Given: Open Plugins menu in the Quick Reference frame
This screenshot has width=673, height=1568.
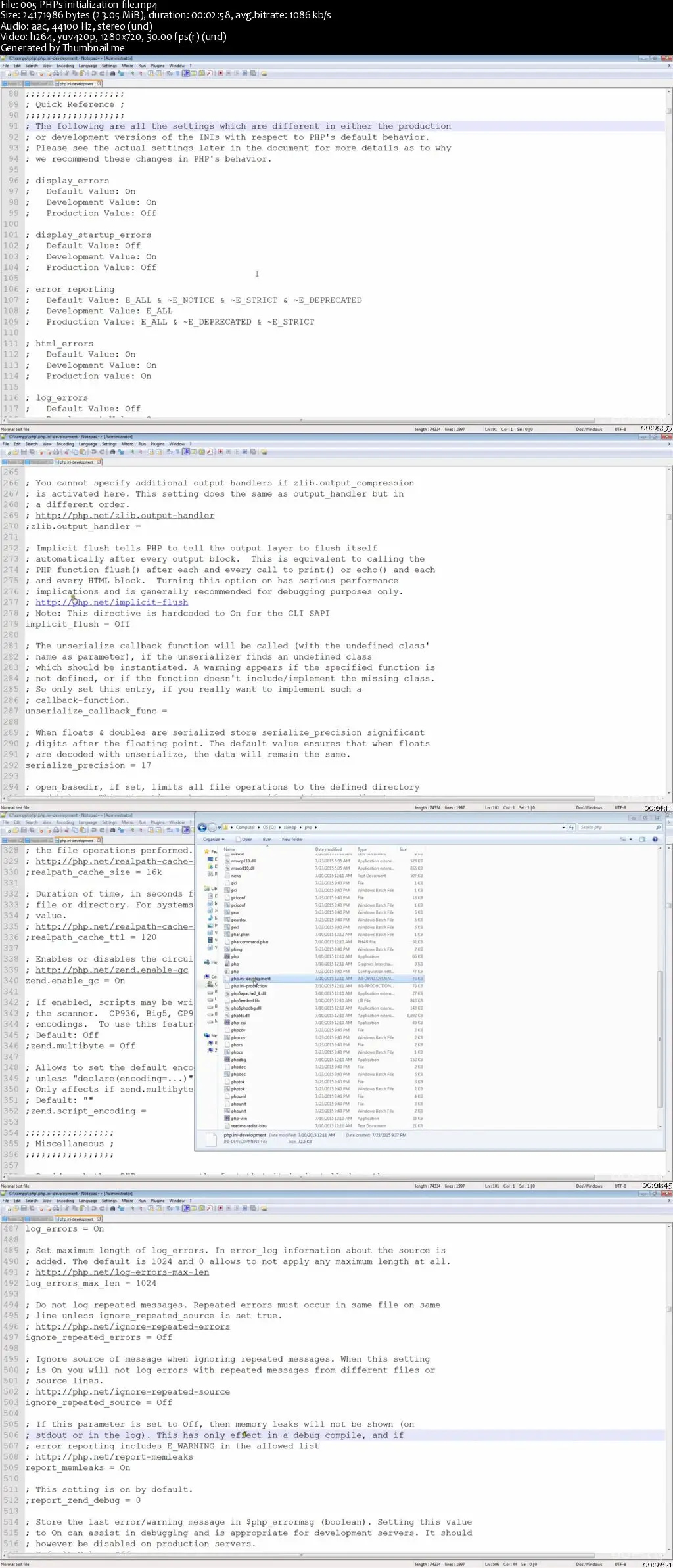Looking at the screenshot, I should pyautogui.click(x=157, y=66).
